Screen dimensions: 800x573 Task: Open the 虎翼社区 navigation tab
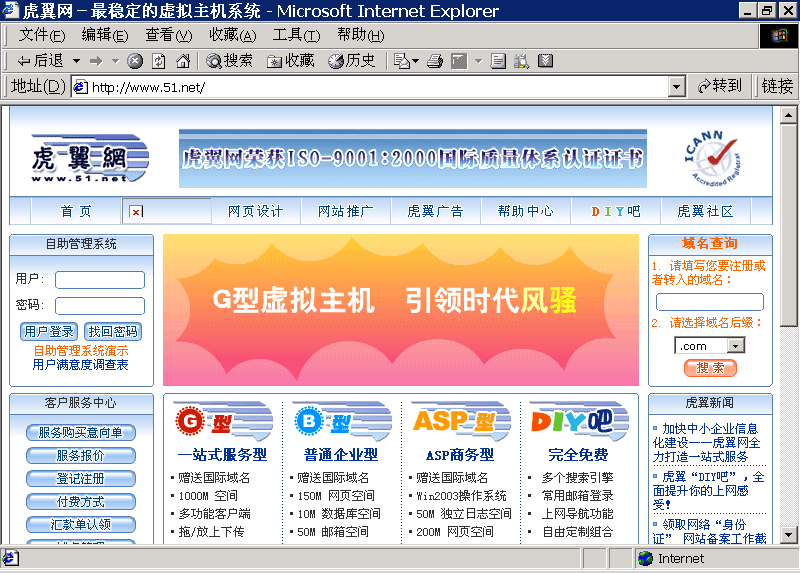[705, 211]
